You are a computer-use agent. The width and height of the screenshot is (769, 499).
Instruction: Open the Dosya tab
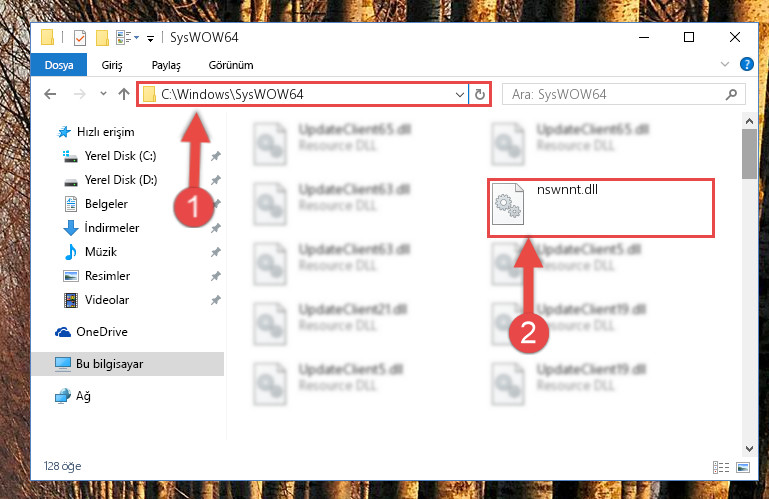coord(59,65)
